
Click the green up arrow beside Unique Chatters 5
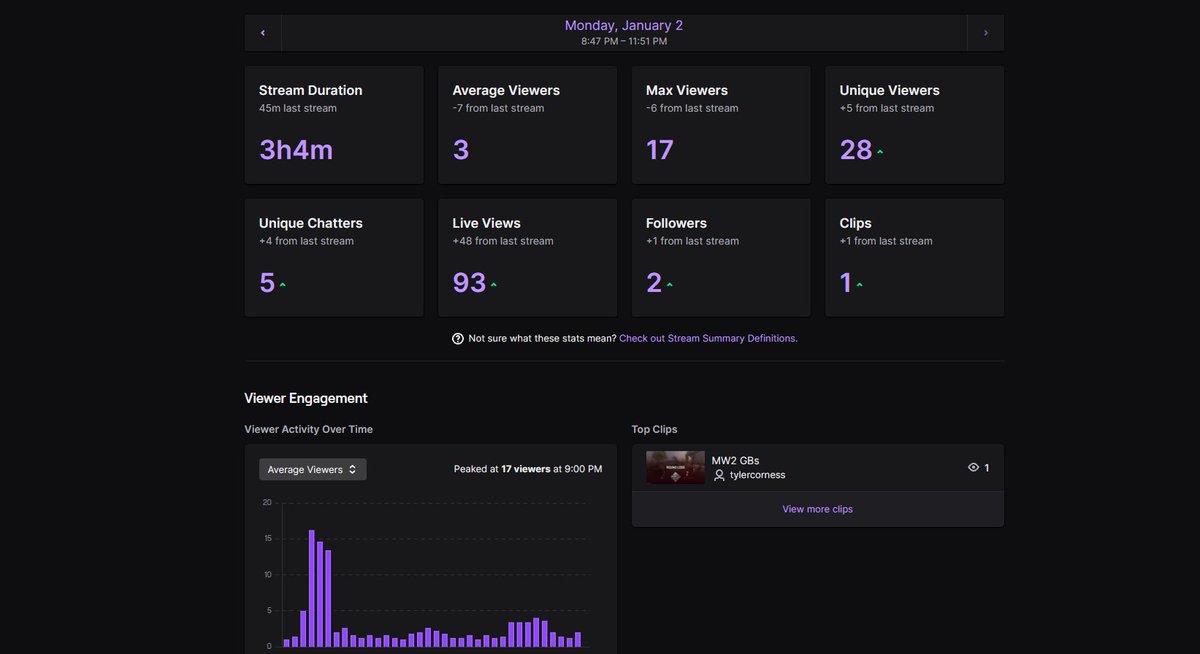coord(282,285)
